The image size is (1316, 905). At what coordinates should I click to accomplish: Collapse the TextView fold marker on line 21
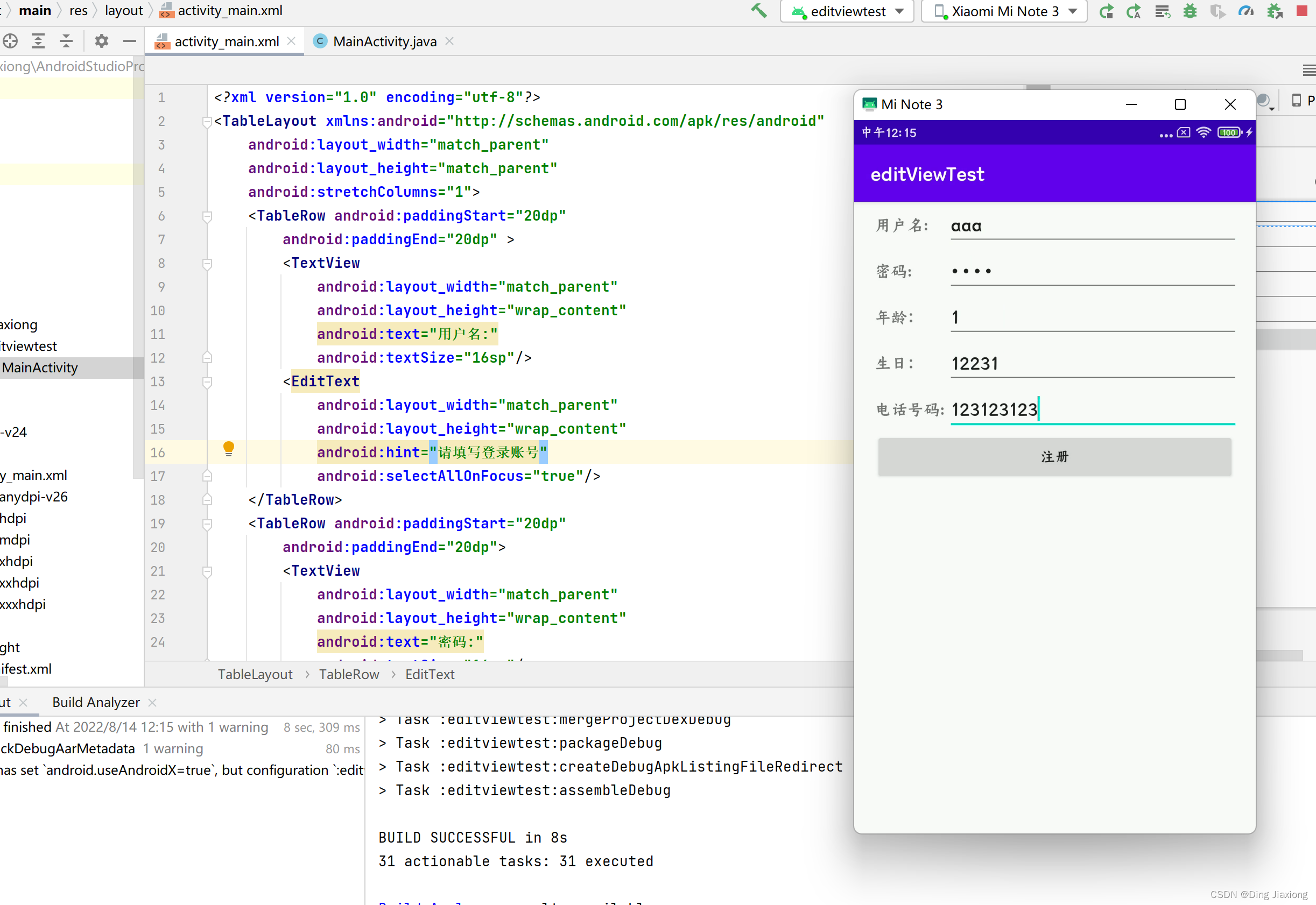click(x=207, y=571)
